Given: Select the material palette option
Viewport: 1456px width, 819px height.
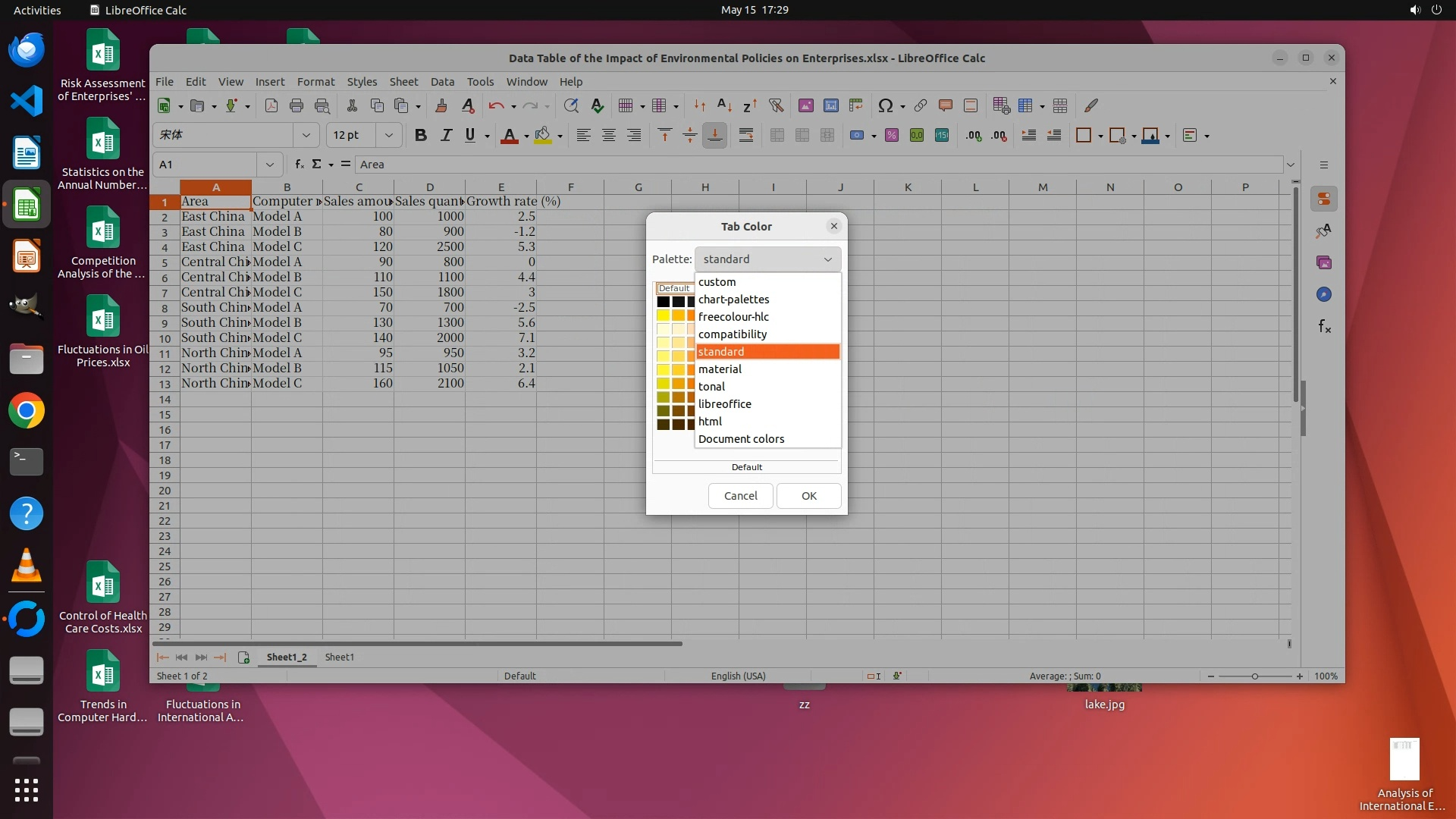Looking at the screenshot, I should (x=720, y=369).
